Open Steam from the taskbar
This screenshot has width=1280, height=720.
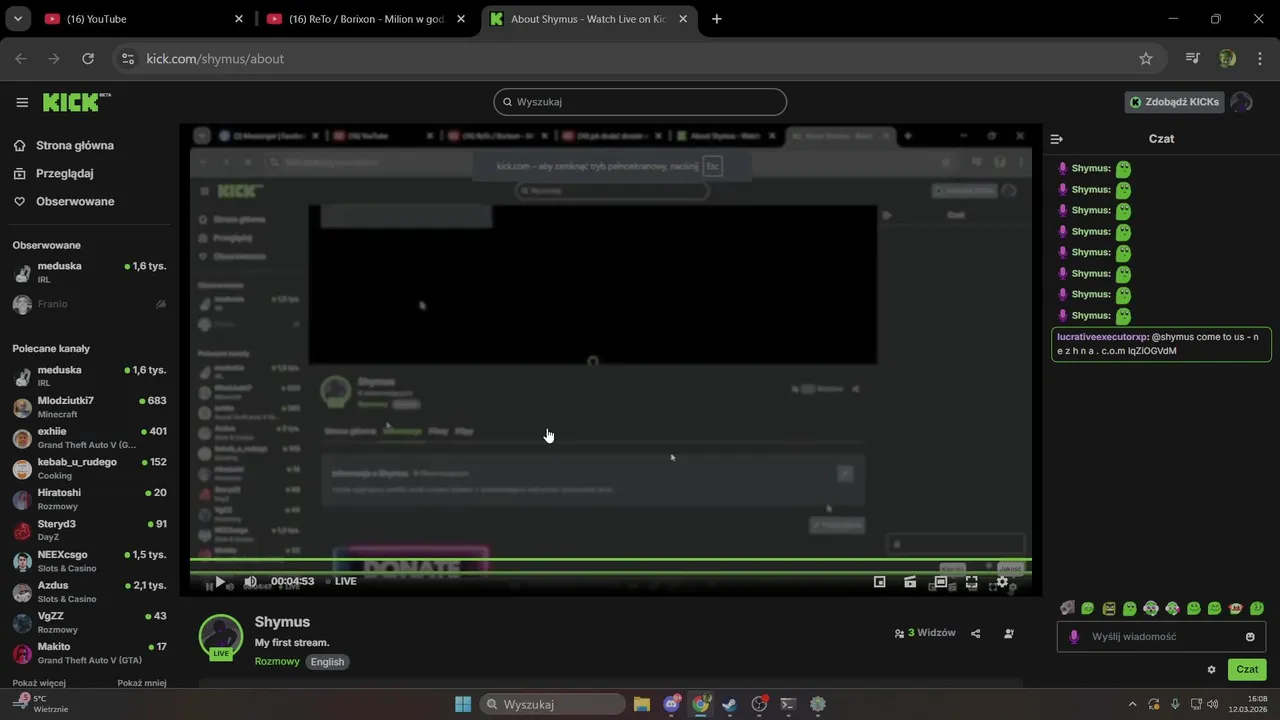pos(730,704)
